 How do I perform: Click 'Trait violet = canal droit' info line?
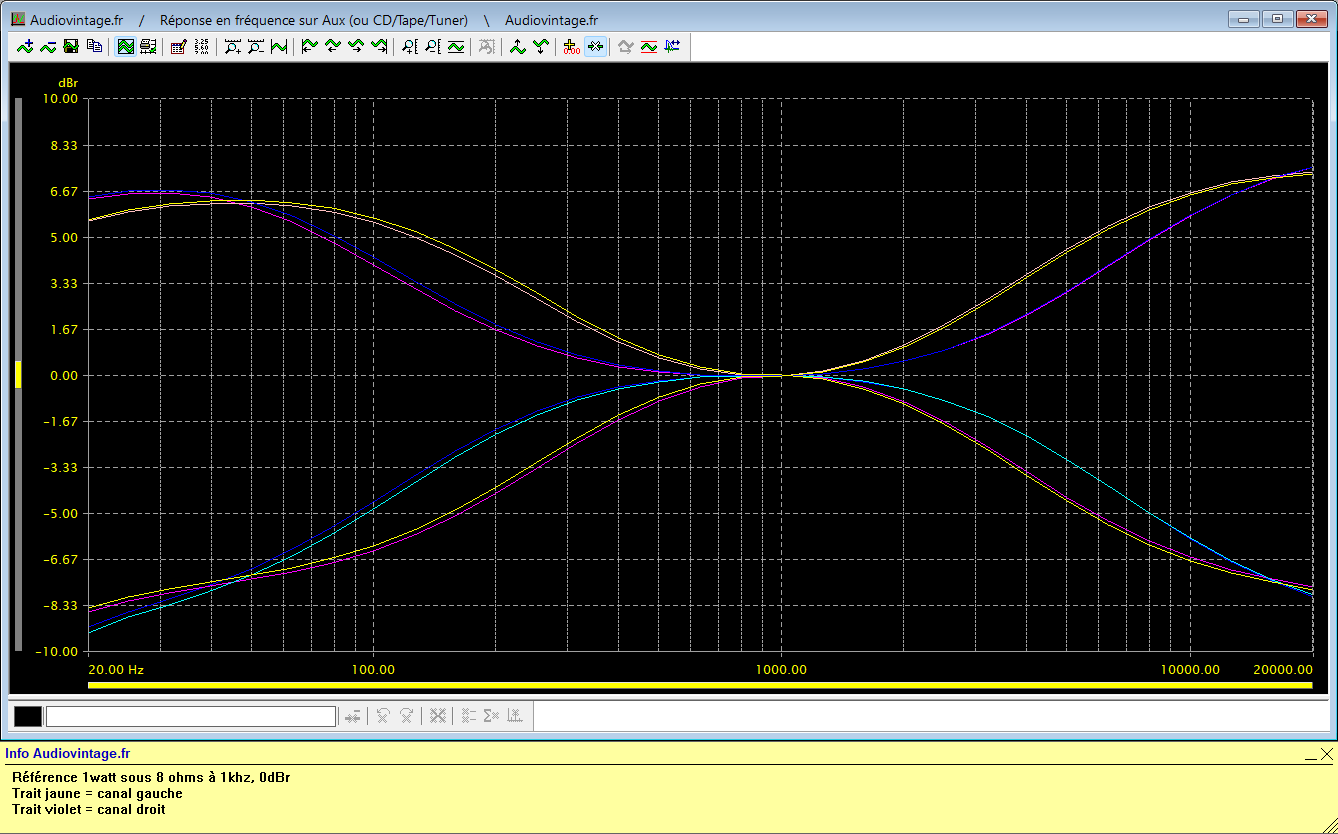tap(89, 809)
